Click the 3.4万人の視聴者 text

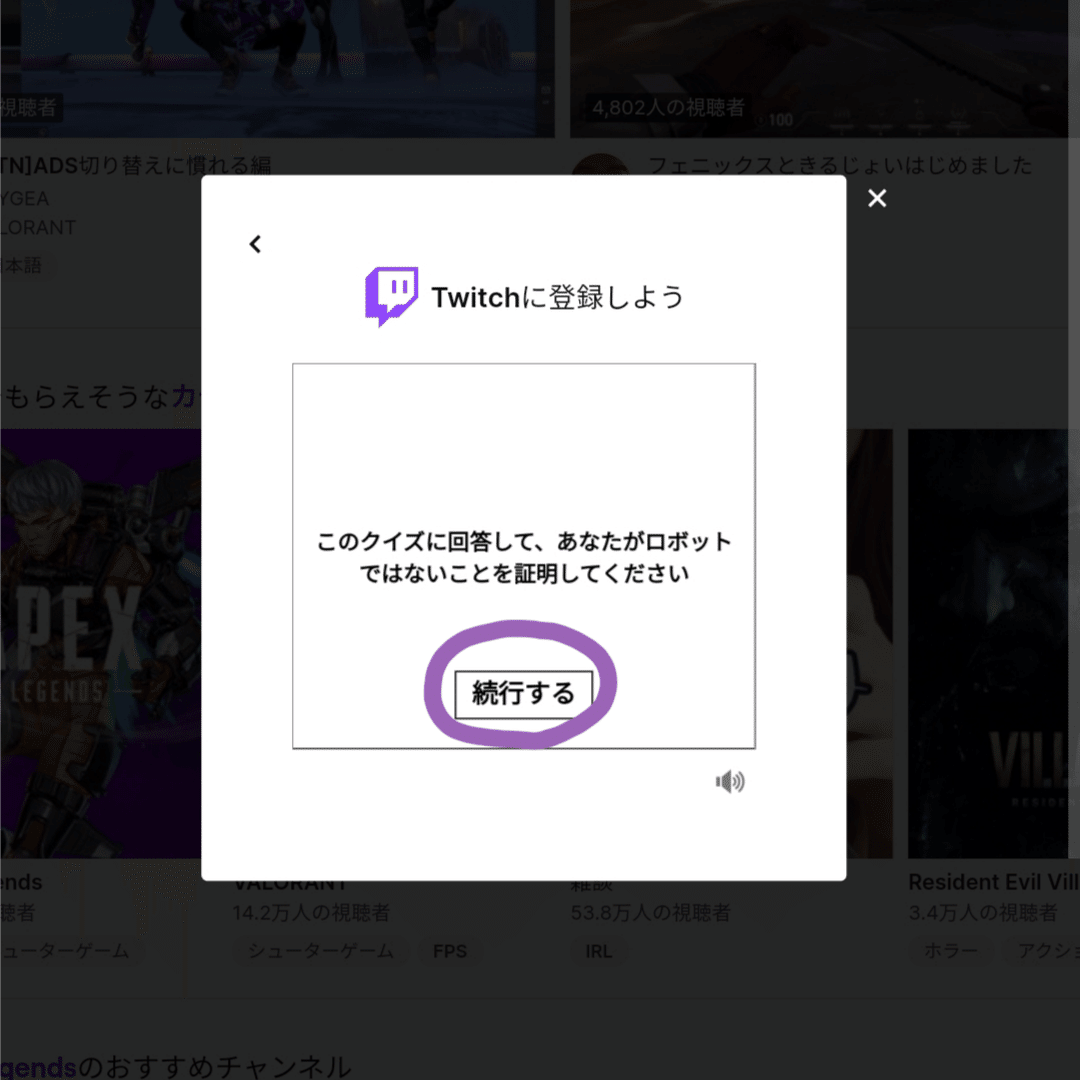tap(982, 913)
